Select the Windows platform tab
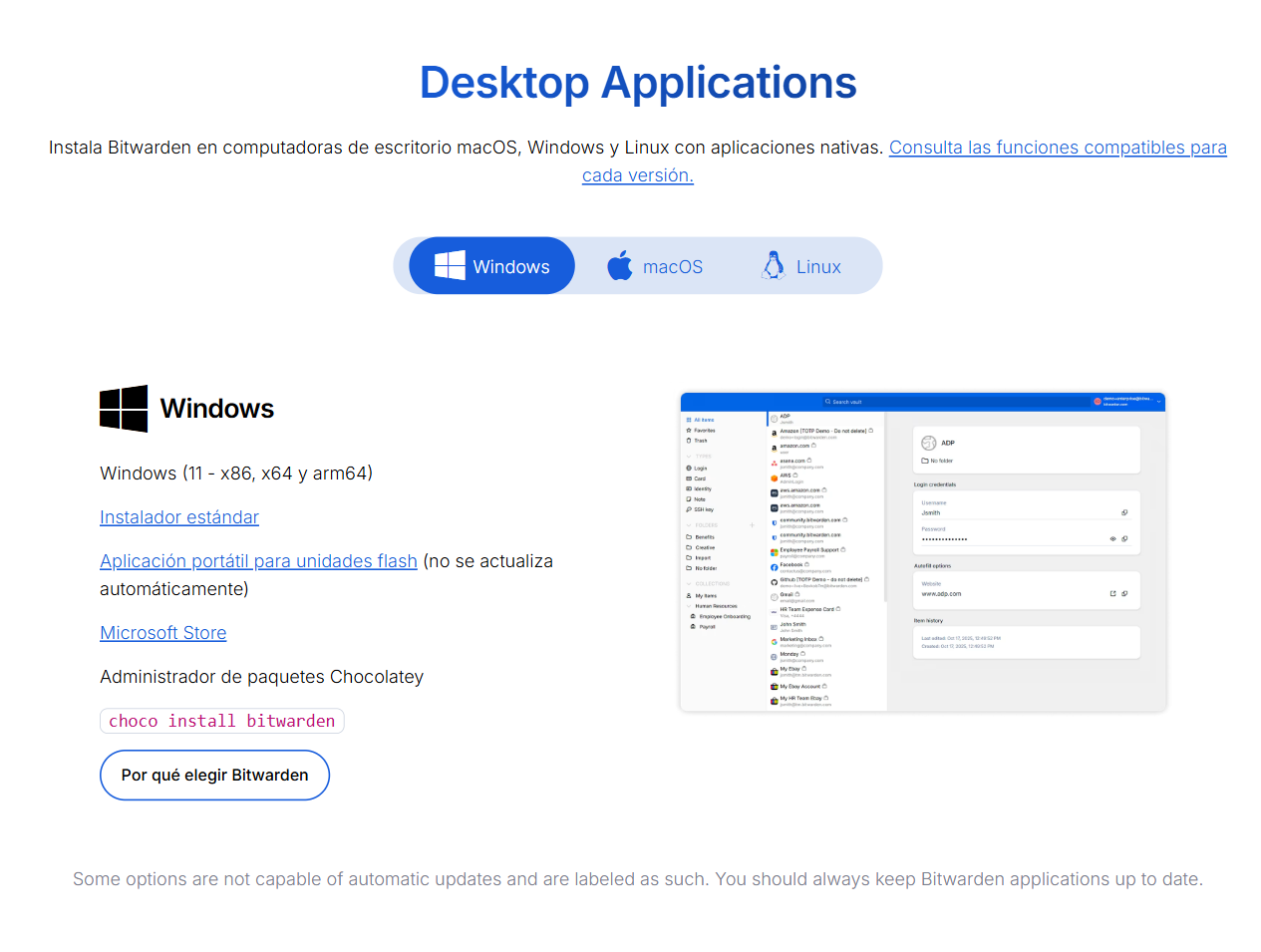 [x=491, y=266]
